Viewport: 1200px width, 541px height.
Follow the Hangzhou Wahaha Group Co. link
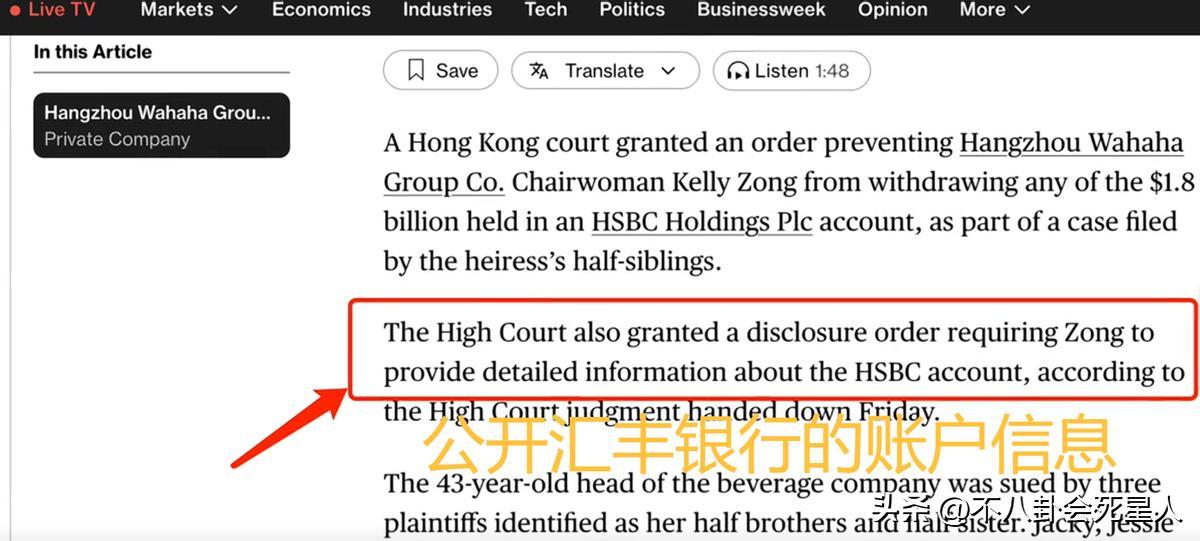(783, 163)
